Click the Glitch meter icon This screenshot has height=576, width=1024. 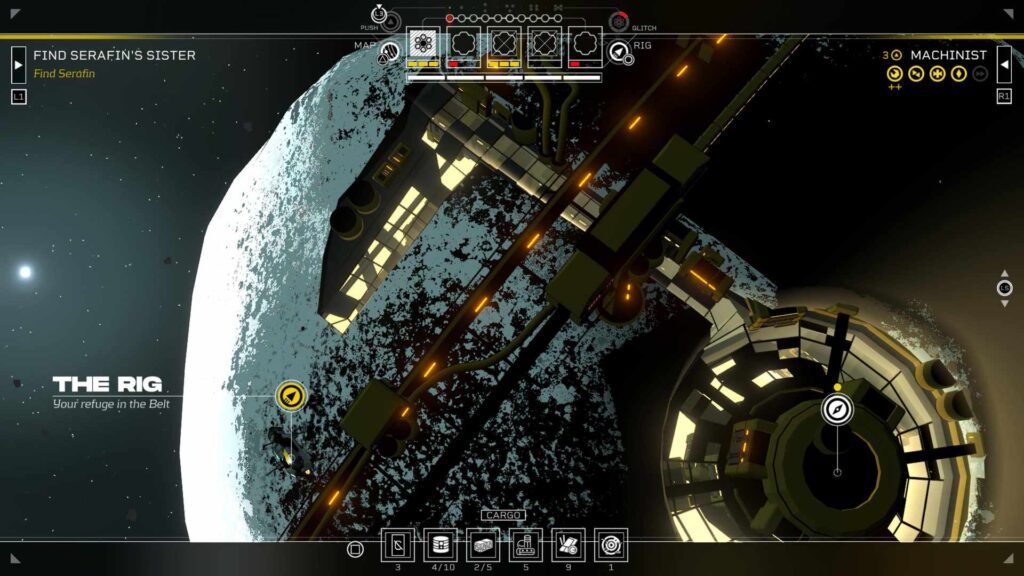pyautogui.click(x=619, y=21)
